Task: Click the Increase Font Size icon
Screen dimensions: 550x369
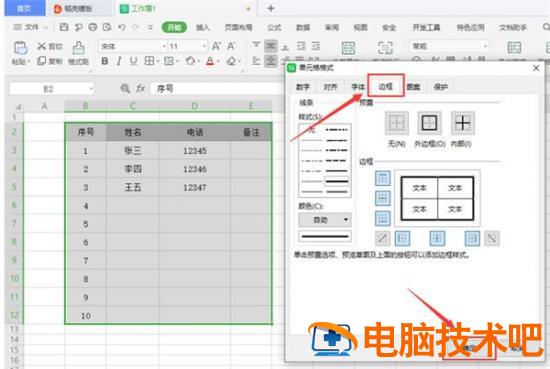Action: point(216,46)
